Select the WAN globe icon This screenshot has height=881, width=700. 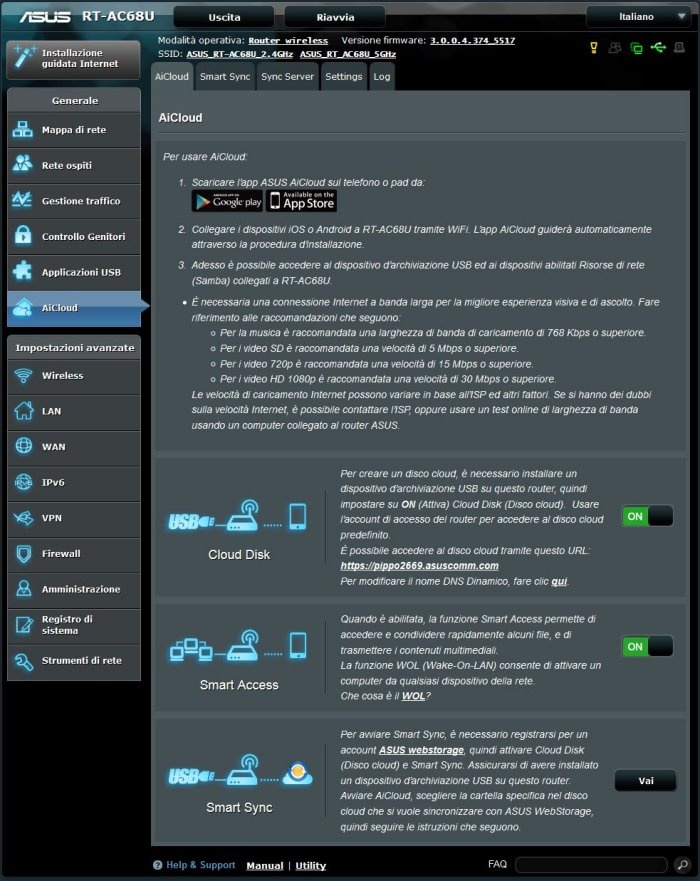[x=23, y=446]
